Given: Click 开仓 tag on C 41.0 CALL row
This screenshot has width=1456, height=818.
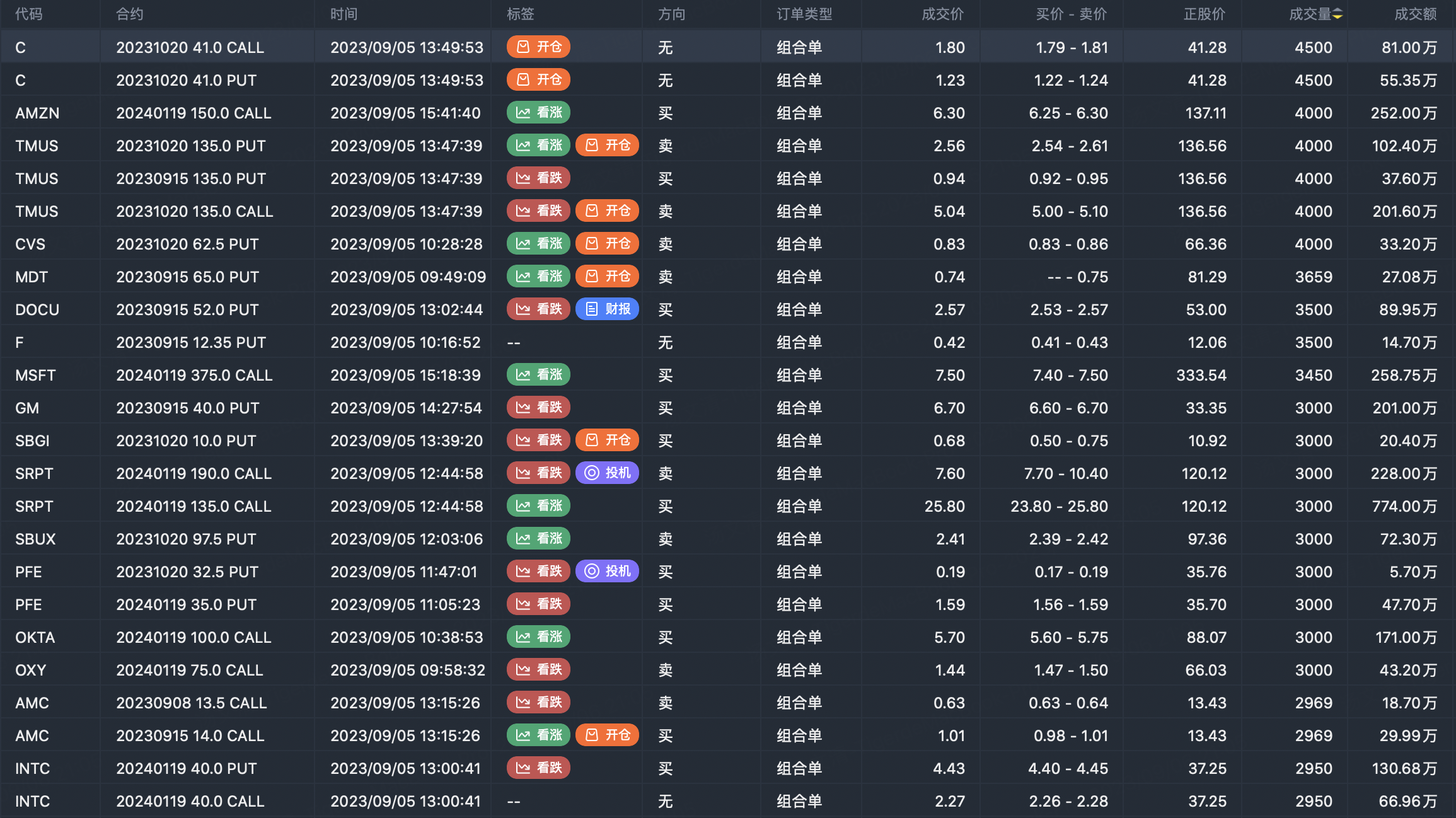Looking at the screenshot, I should pos(539,47).
